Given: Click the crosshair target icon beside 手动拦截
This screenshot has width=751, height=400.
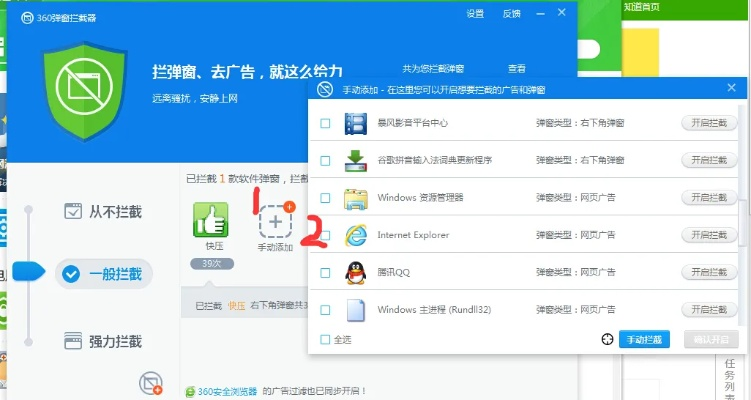Looking at the screenshot, I should pos(607,340).
